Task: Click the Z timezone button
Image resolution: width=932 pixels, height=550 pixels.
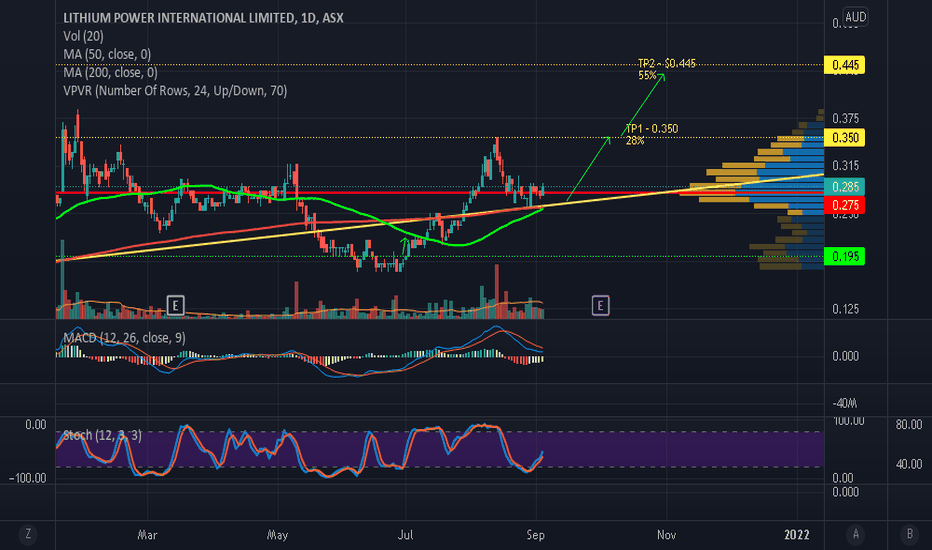Action: click(27, 534)
